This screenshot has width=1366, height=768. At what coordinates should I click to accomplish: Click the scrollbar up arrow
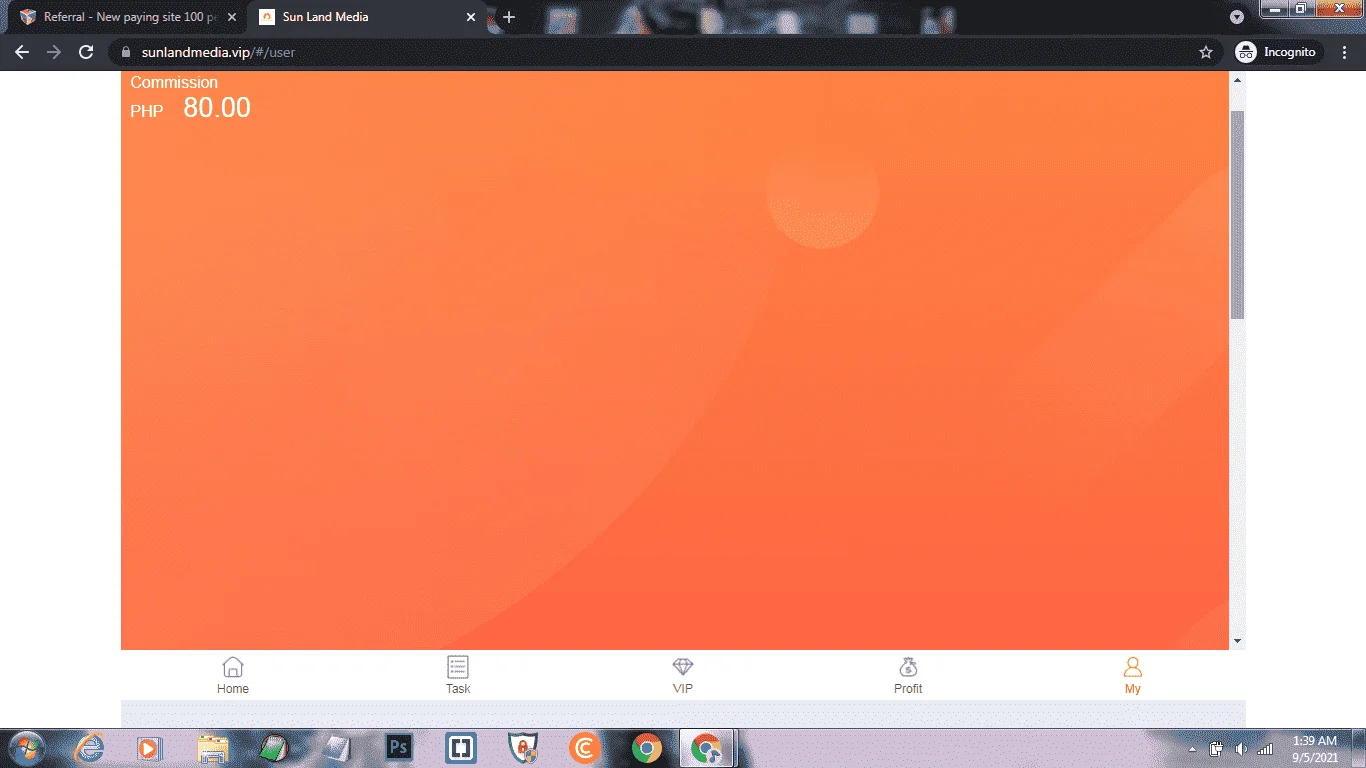click(1237, 80)
